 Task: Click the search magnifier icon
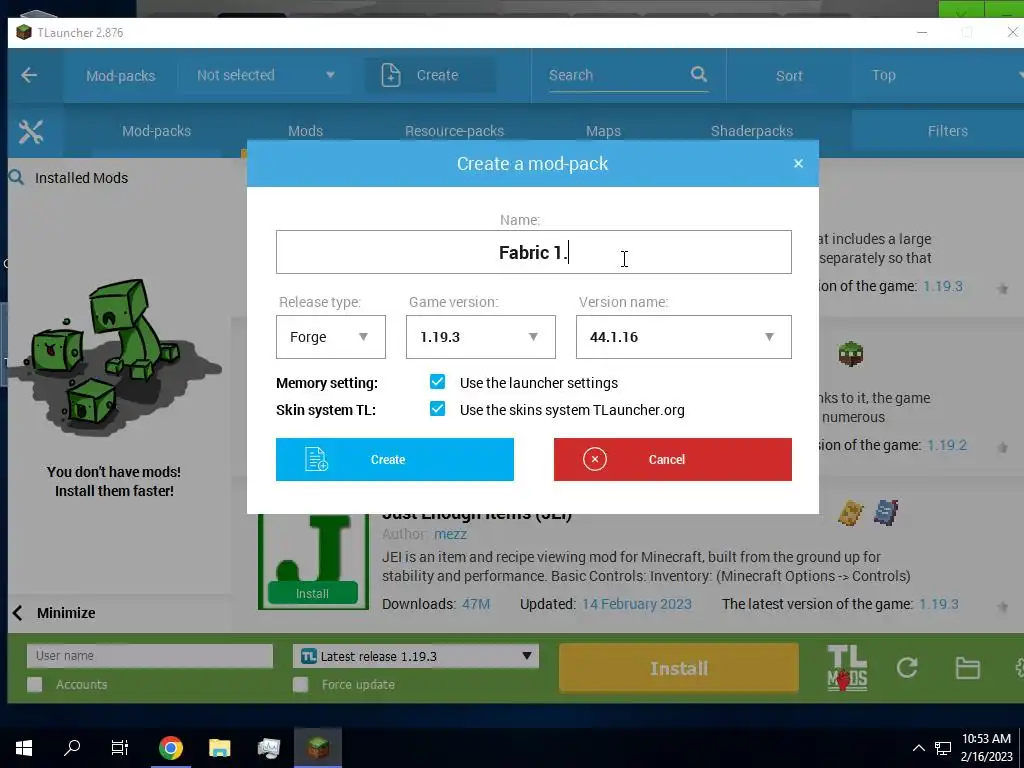click(x=699, y=74)
